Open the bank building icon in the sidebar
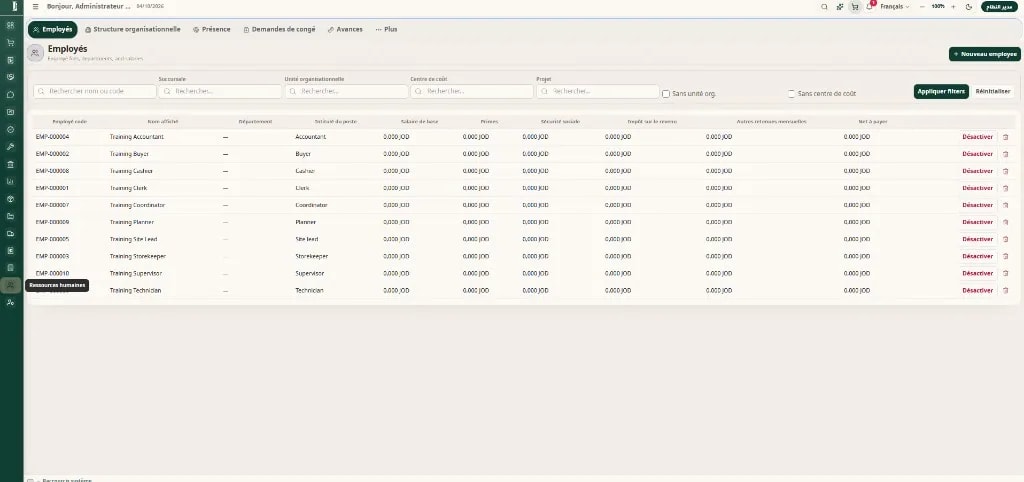This screenshot has height=482, width=1024. point(10,164)
